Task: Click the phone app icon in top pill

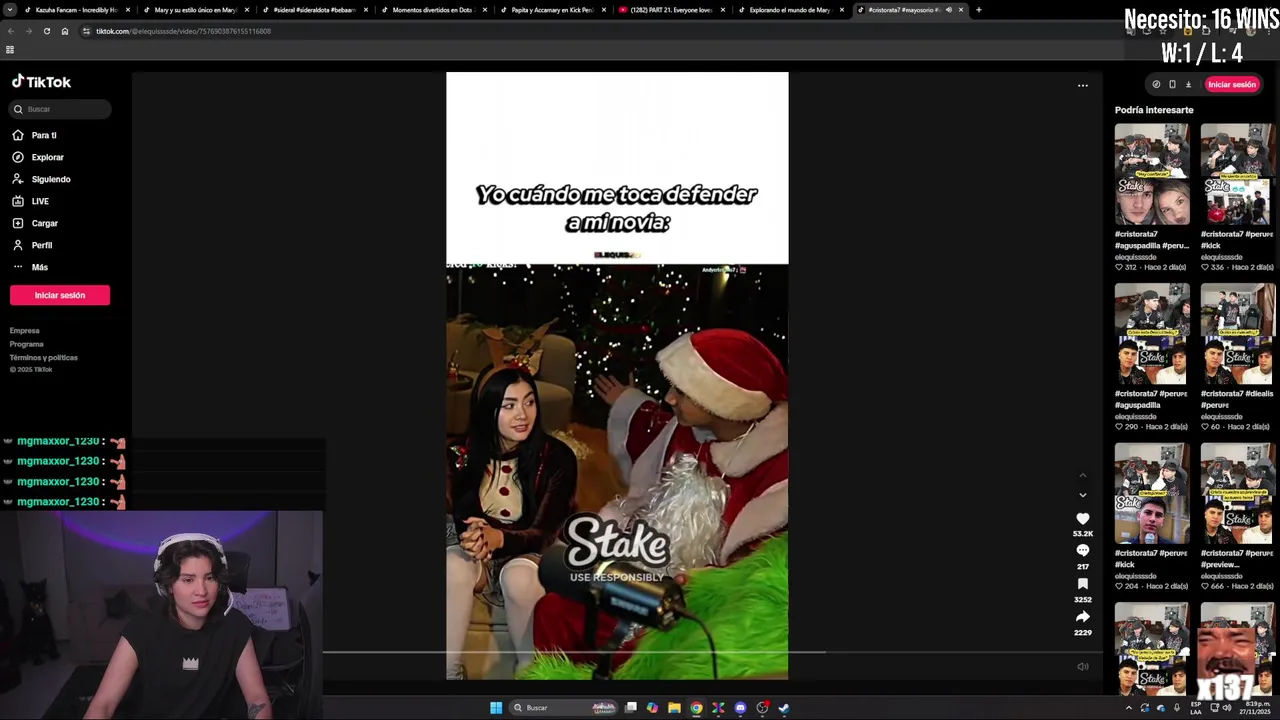Action: coord(1172,84)
